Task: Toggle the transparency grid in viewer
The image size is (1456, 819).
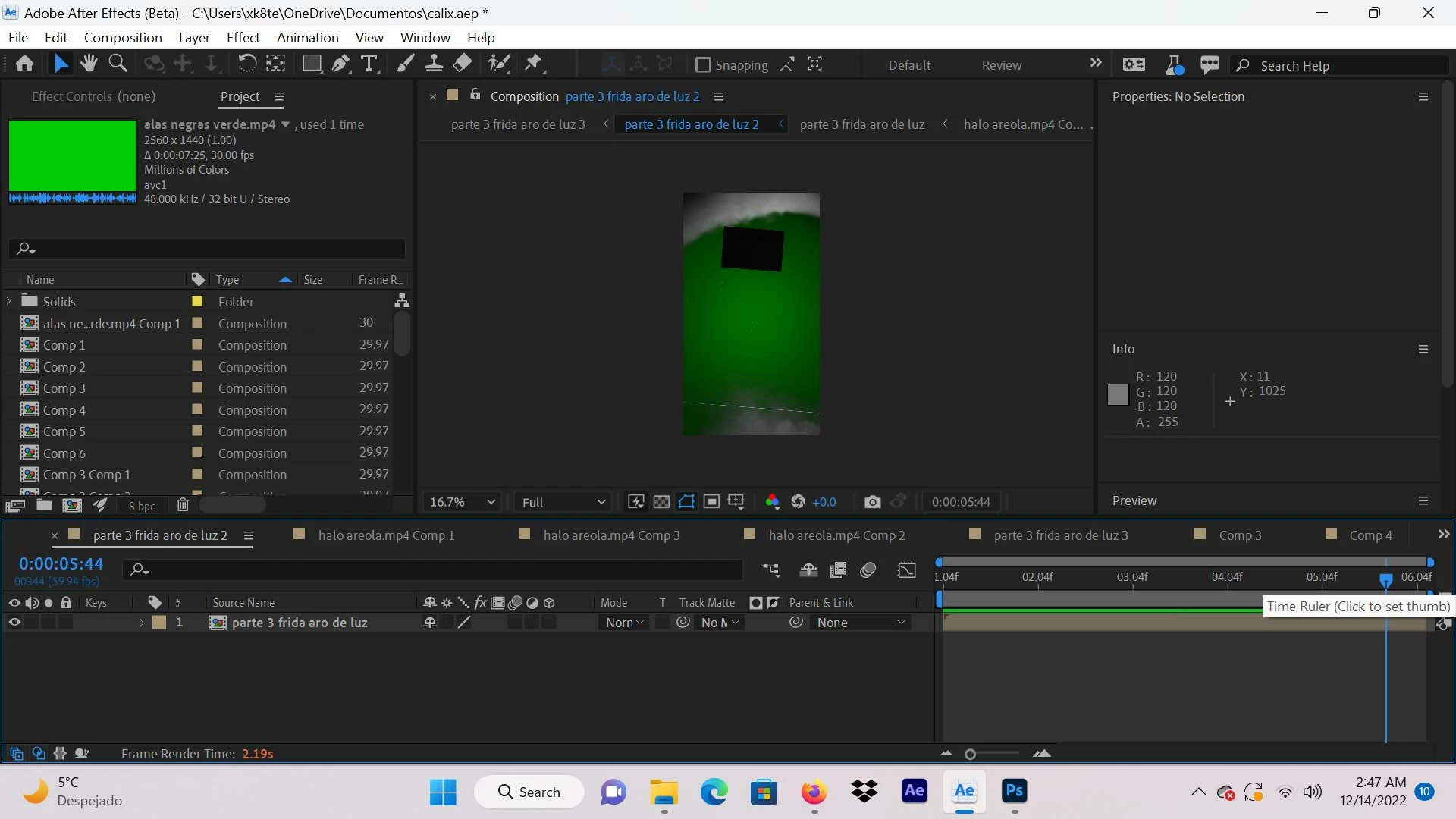Action: point(661,502)
